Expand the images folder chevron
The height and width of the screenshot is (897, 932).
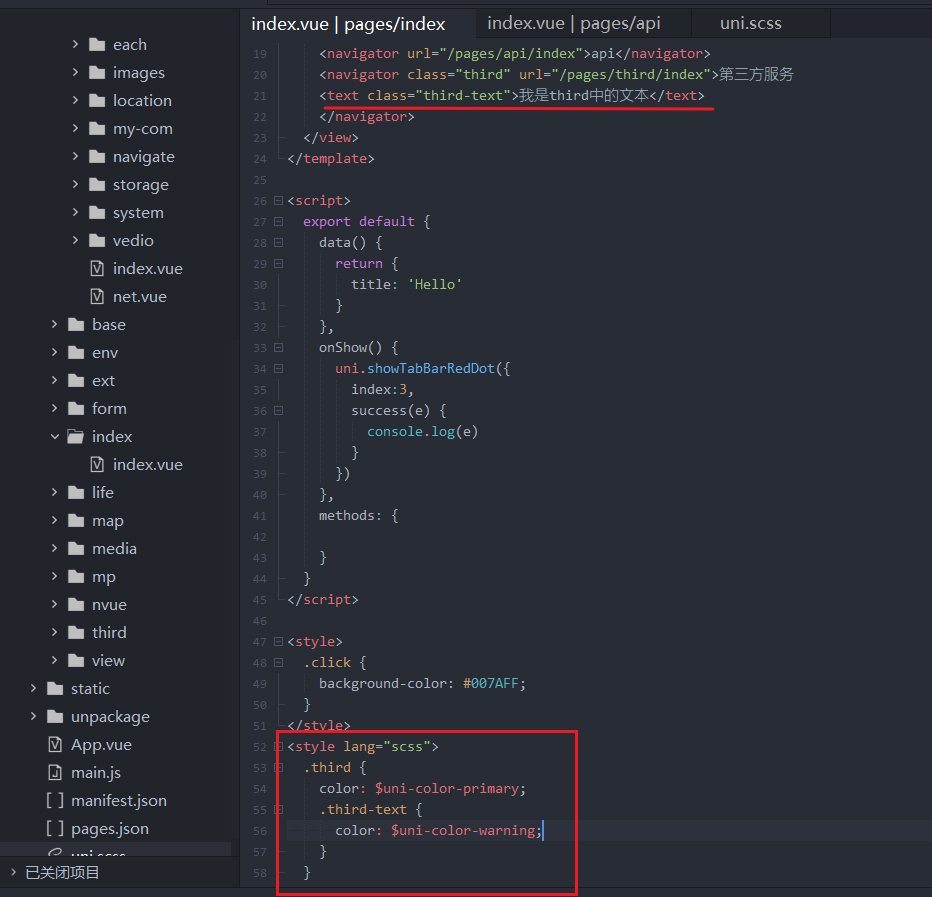pyautogui.click(x=75, y=72)
